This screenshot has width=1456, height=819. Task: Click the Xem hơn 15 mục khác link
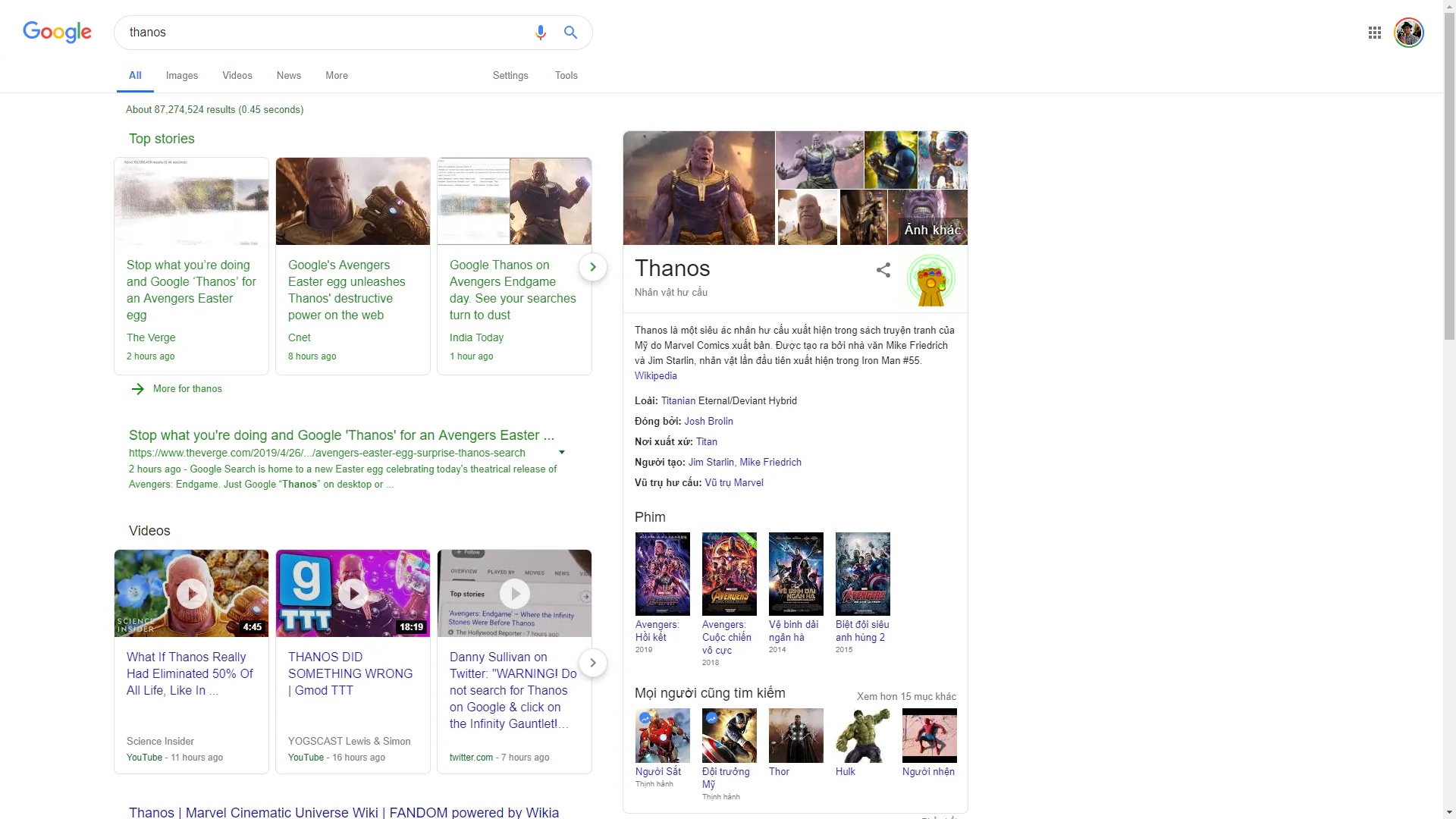pyautogui.click(x=906, y=697)
